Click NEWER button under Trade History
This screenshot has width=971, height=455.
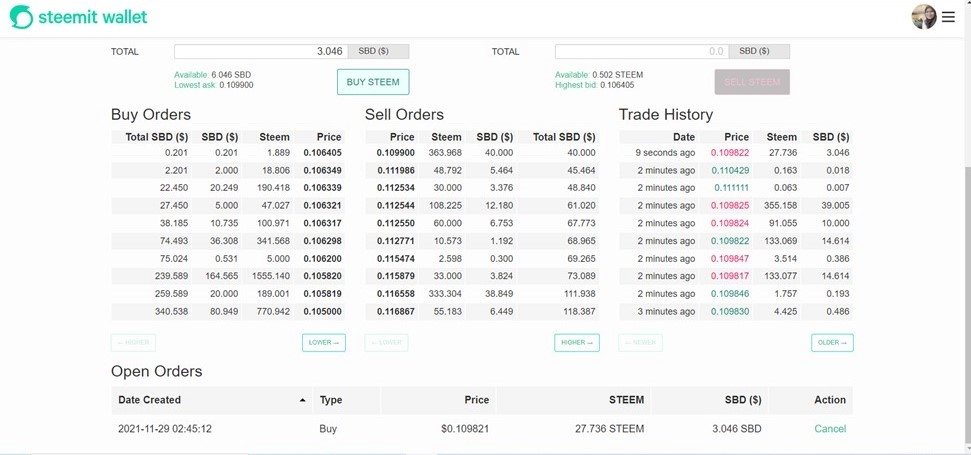pyautogui.click(x=640, y=342)
